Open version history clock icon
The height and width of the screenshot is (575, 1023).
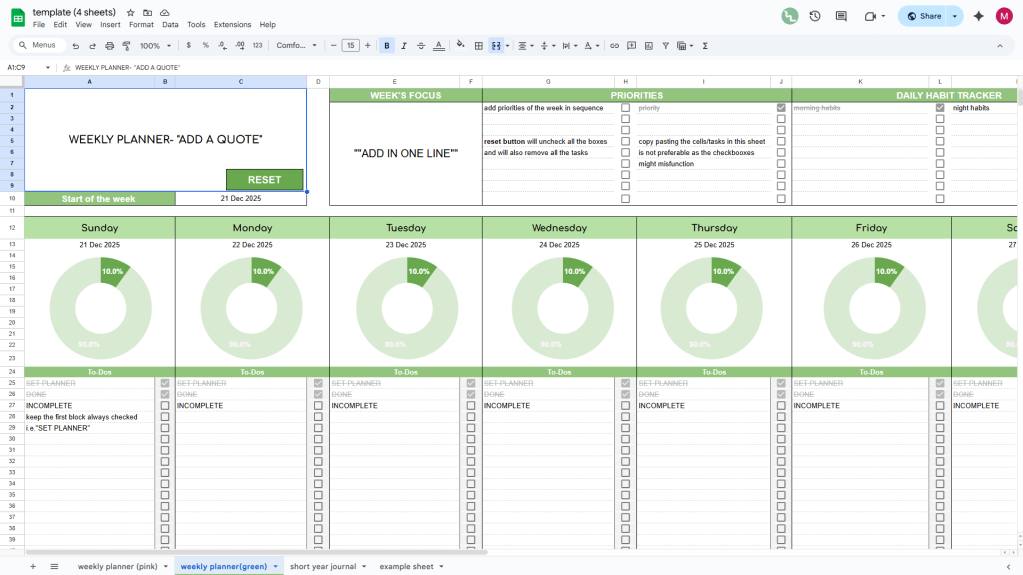click(815, 16)
